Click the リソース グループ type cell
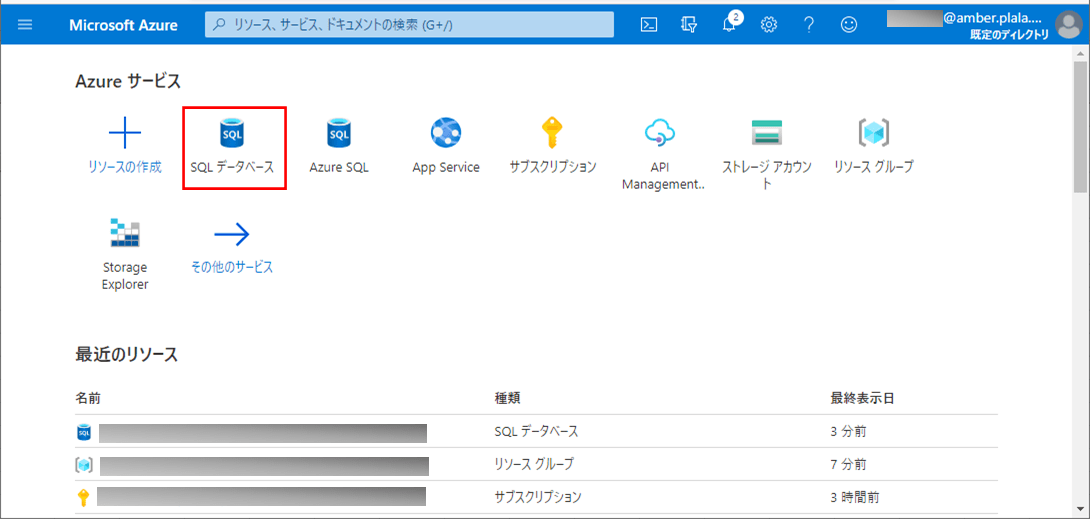The width and height of the screenshot is (1090, 519). coord(535,464)
